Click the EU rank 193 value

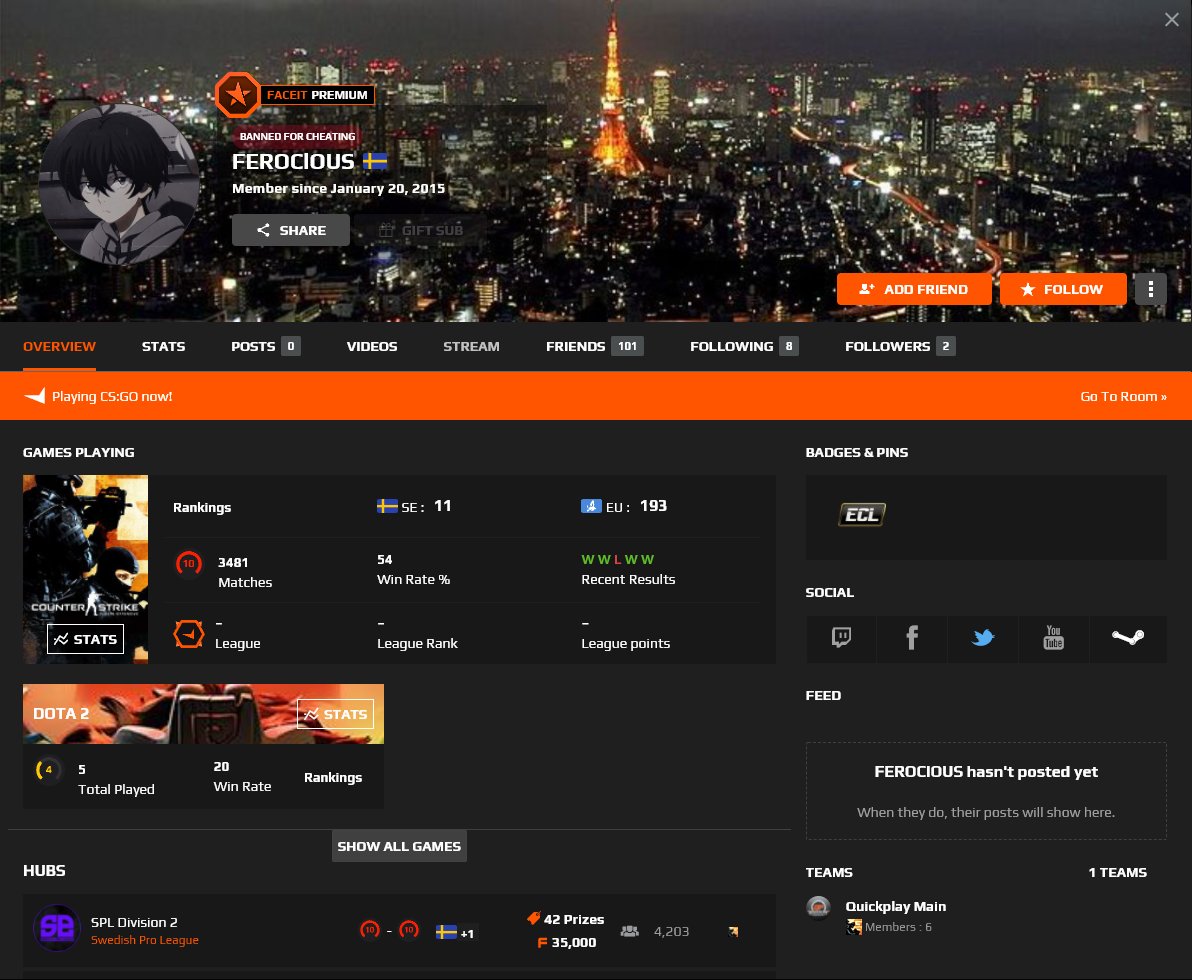point(653,506)
